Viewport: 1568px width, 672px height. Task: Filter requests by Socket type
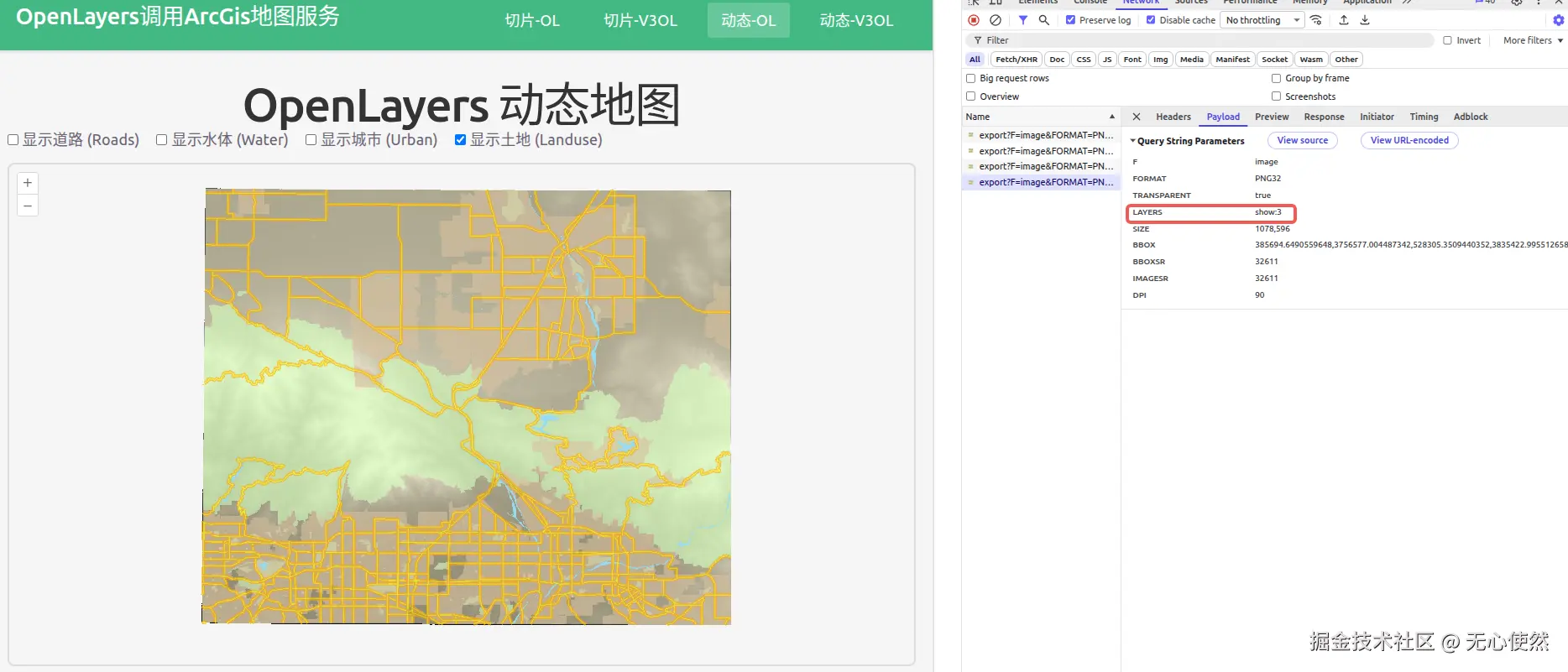1274,60
